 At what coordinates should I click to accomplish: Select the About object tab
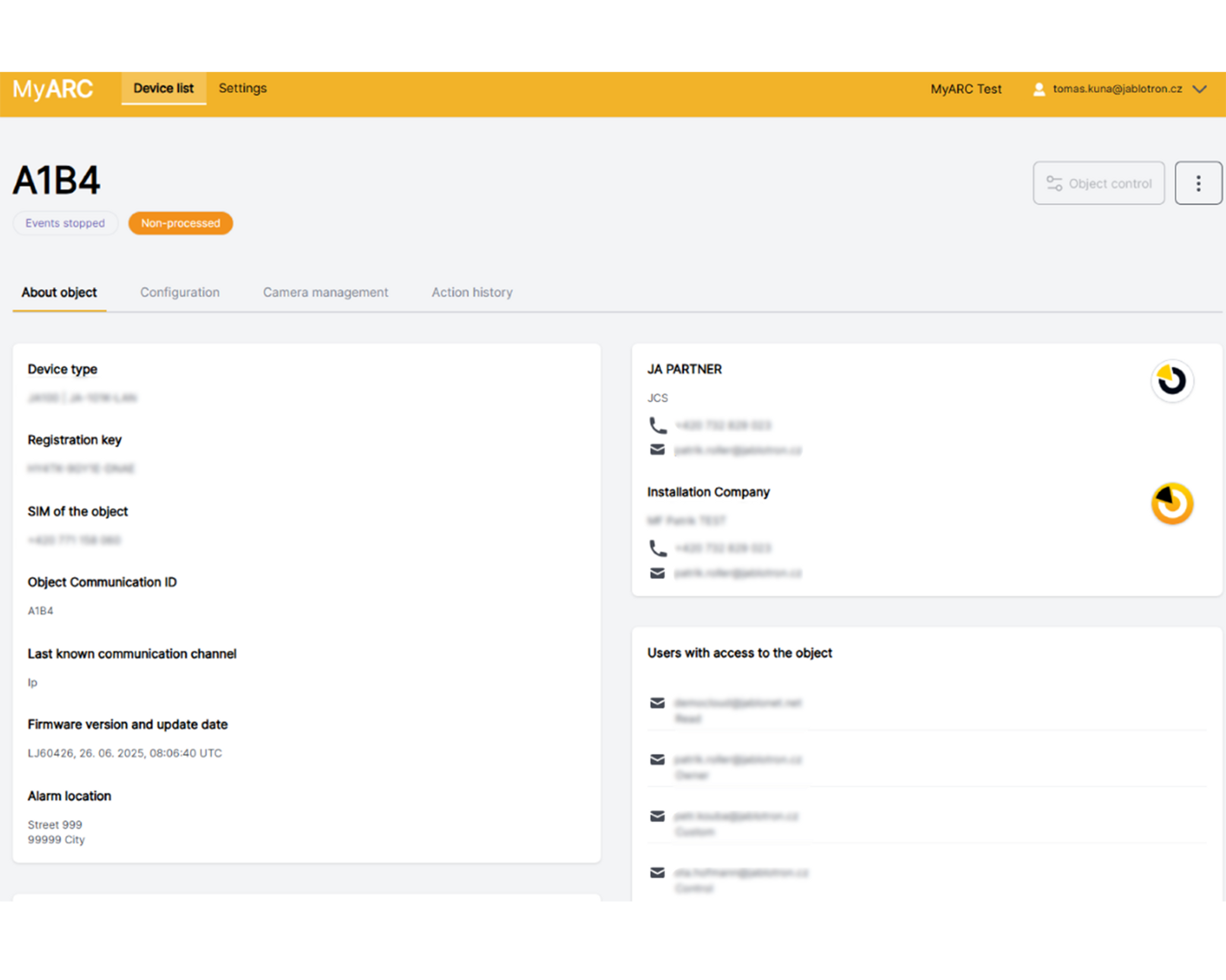click(x=59, y=292)
